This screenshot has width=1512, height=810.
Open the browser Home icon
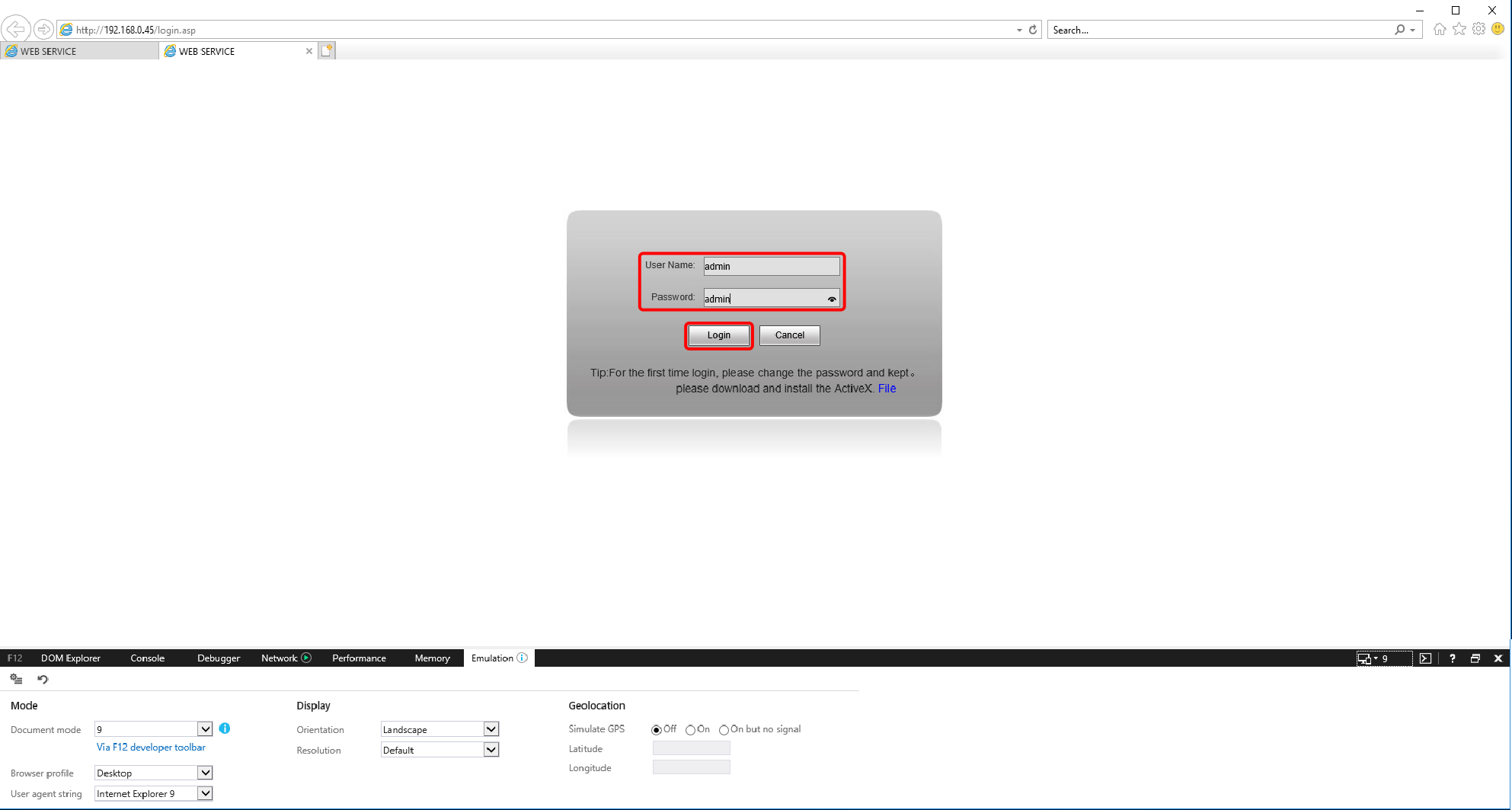point(1439,29)
